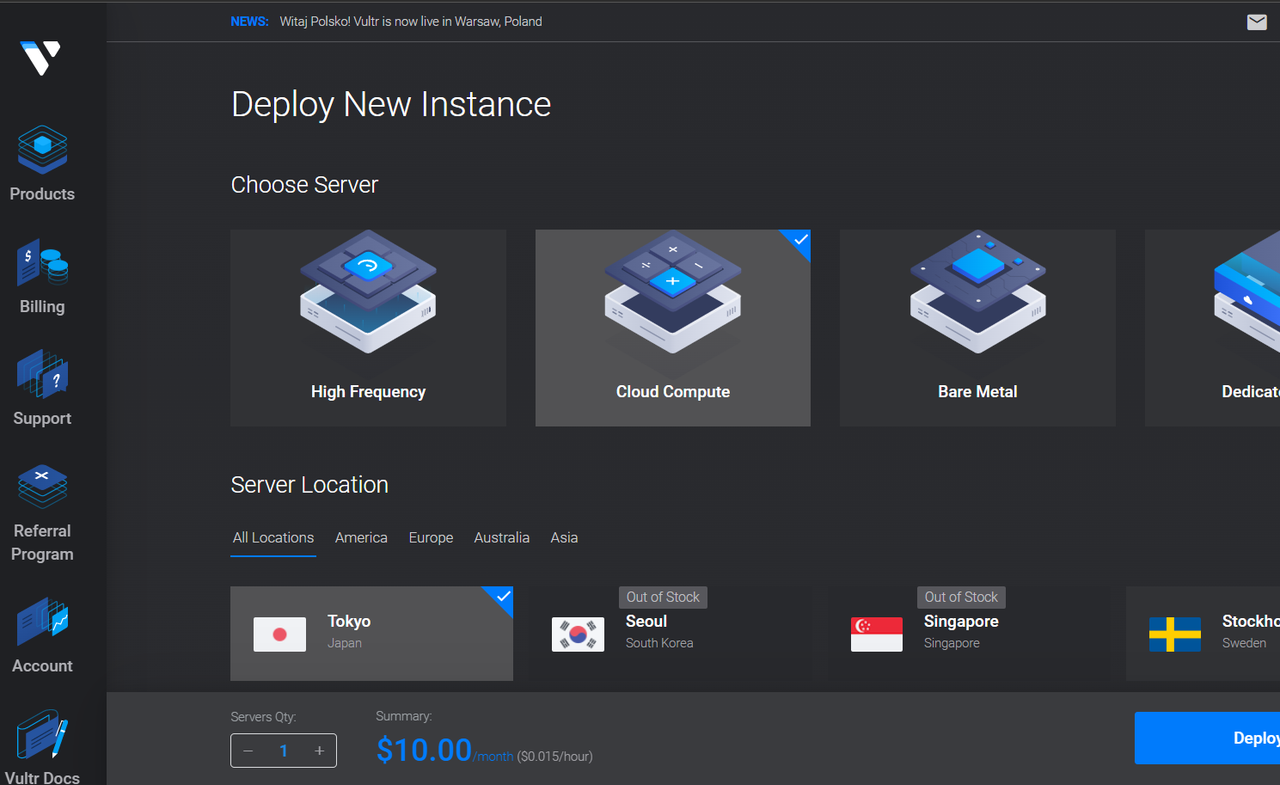
Task: Switch to the Asia tab
Action: pos(564,538)
